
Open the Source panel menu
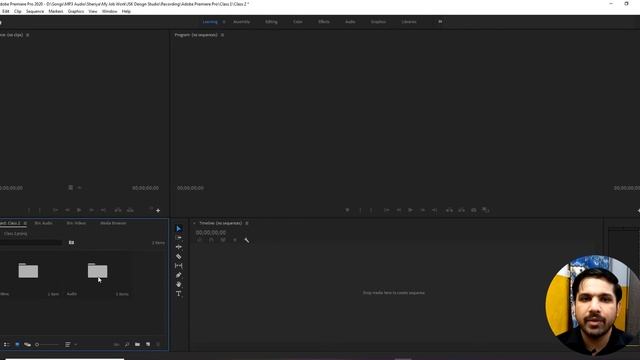tap(27, 35)
